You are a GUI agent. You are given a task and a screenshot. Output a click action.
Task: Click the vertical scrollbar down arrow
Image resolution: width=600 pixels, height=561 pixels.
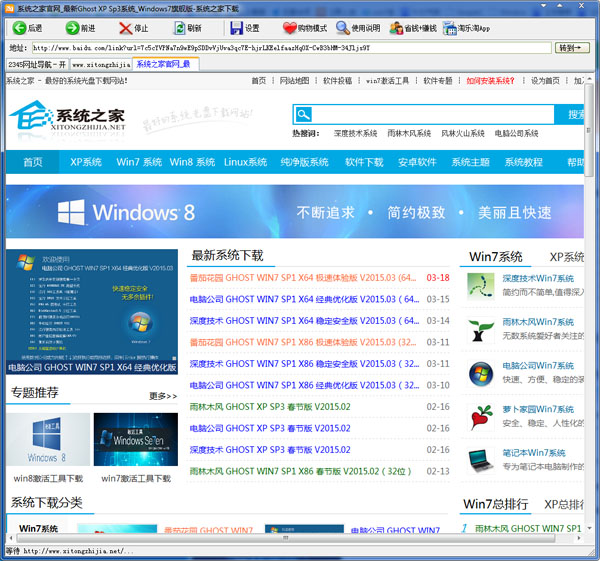pyautogui.click(x=589, y=528)
